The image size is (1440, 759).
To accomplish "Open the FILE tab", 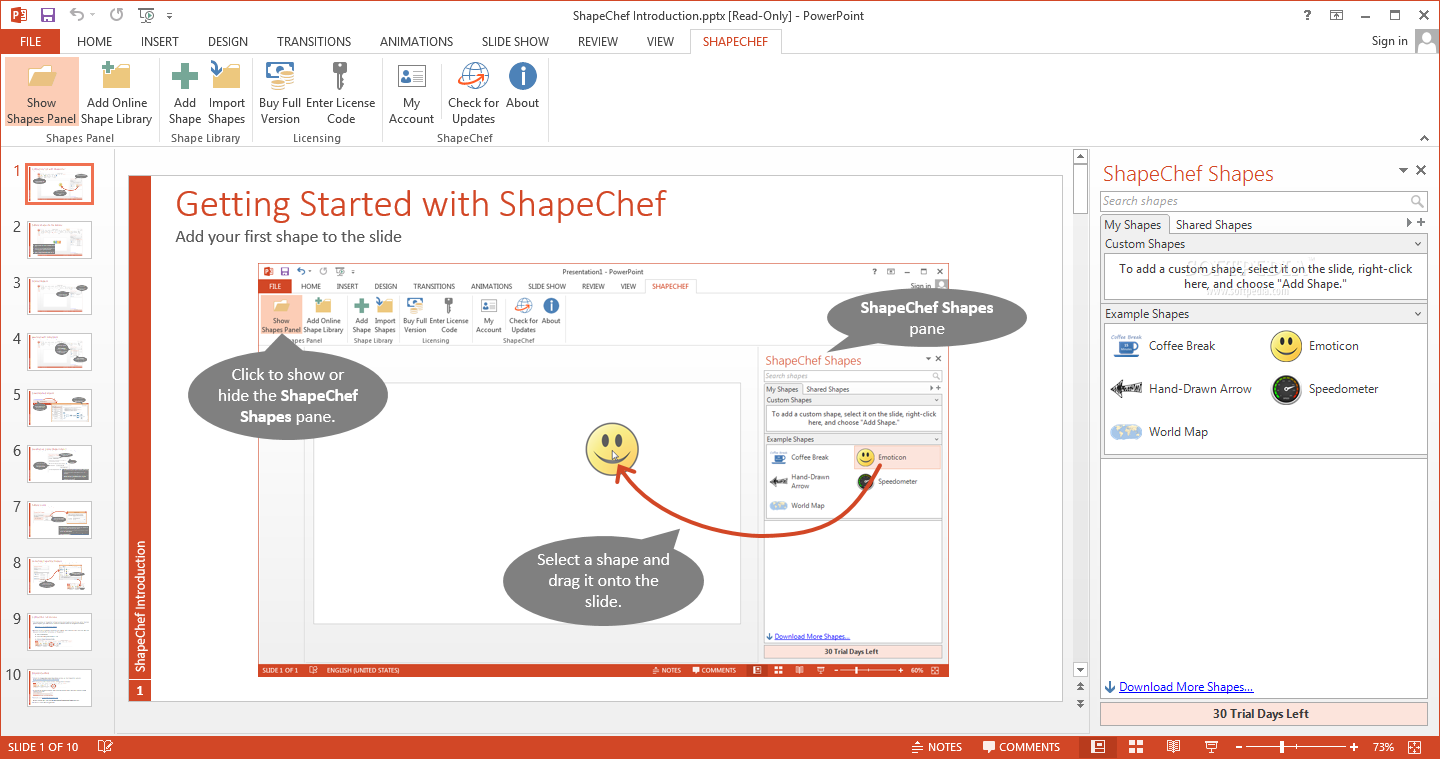I will (x=30, y=42).
